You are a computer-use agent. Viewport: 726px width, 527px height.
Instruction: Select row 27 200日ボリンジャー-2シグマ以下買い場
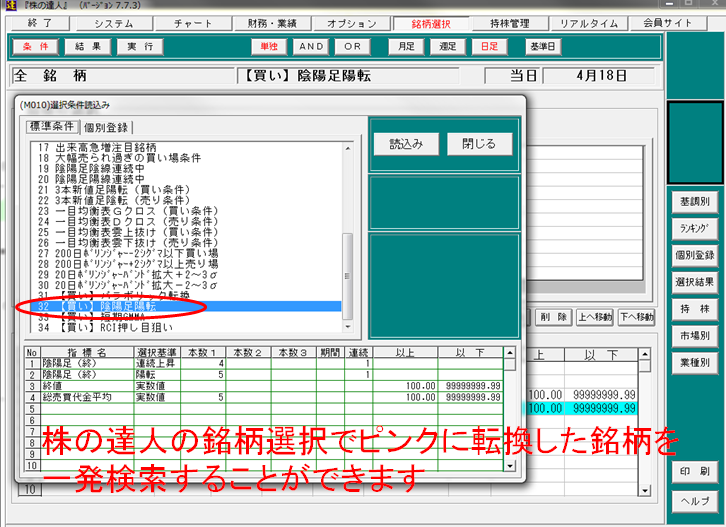[x=186, y=253]
